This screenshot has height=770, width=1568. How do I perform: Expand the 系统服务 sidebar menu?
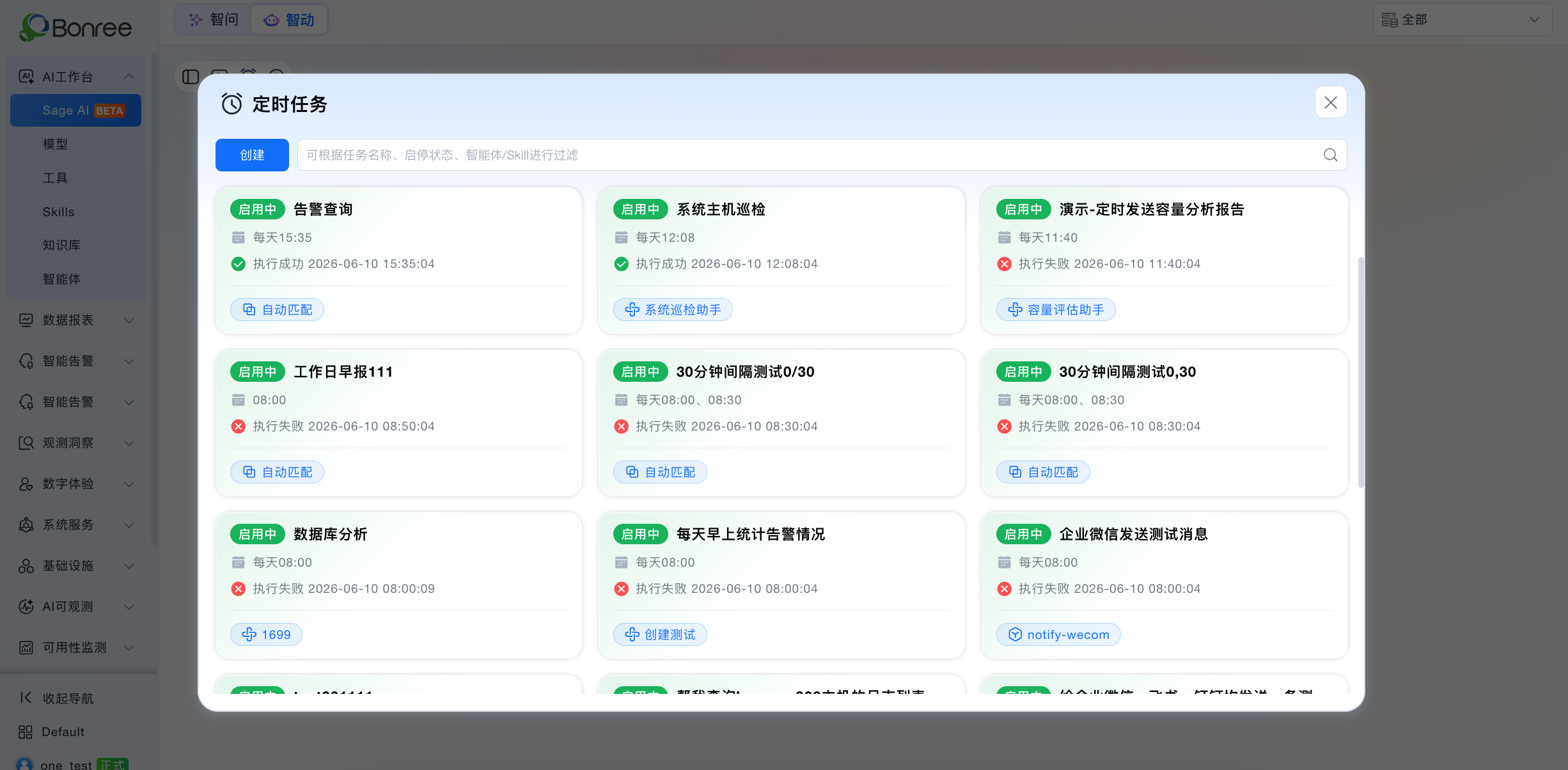point(77,524)
